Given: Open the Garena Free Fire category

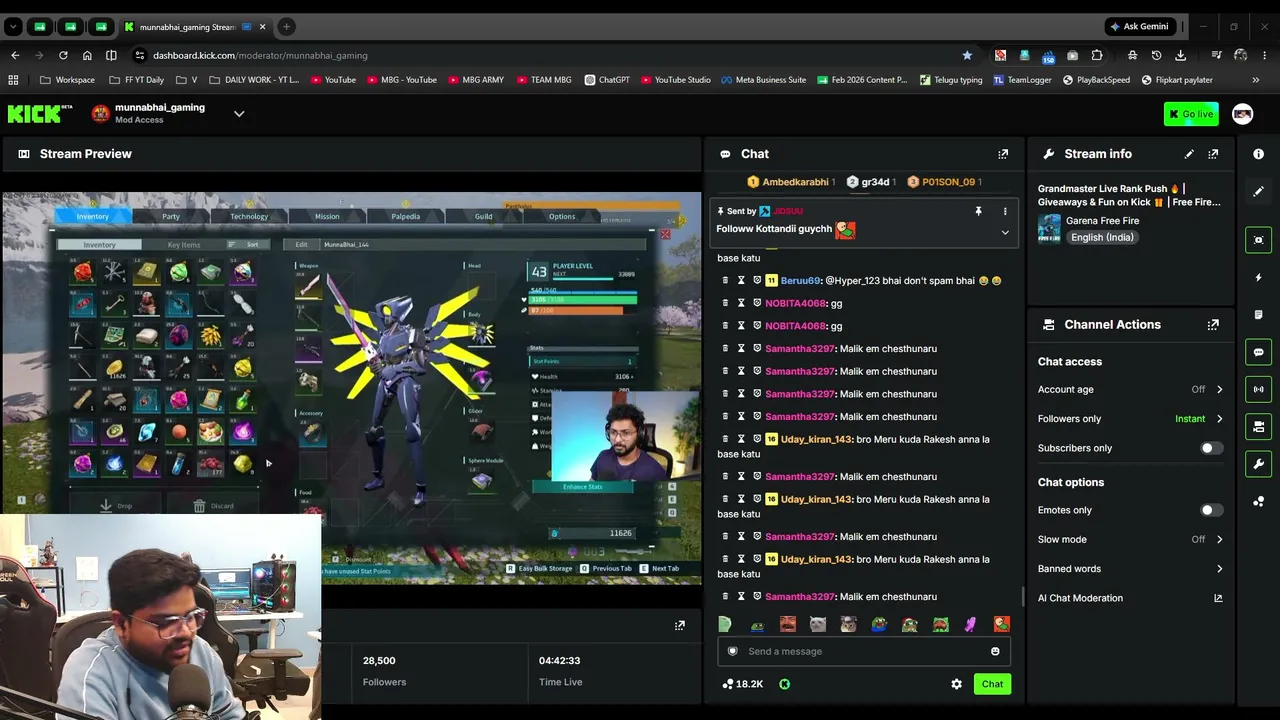Looking at the screenshot, I should 1102,220.
